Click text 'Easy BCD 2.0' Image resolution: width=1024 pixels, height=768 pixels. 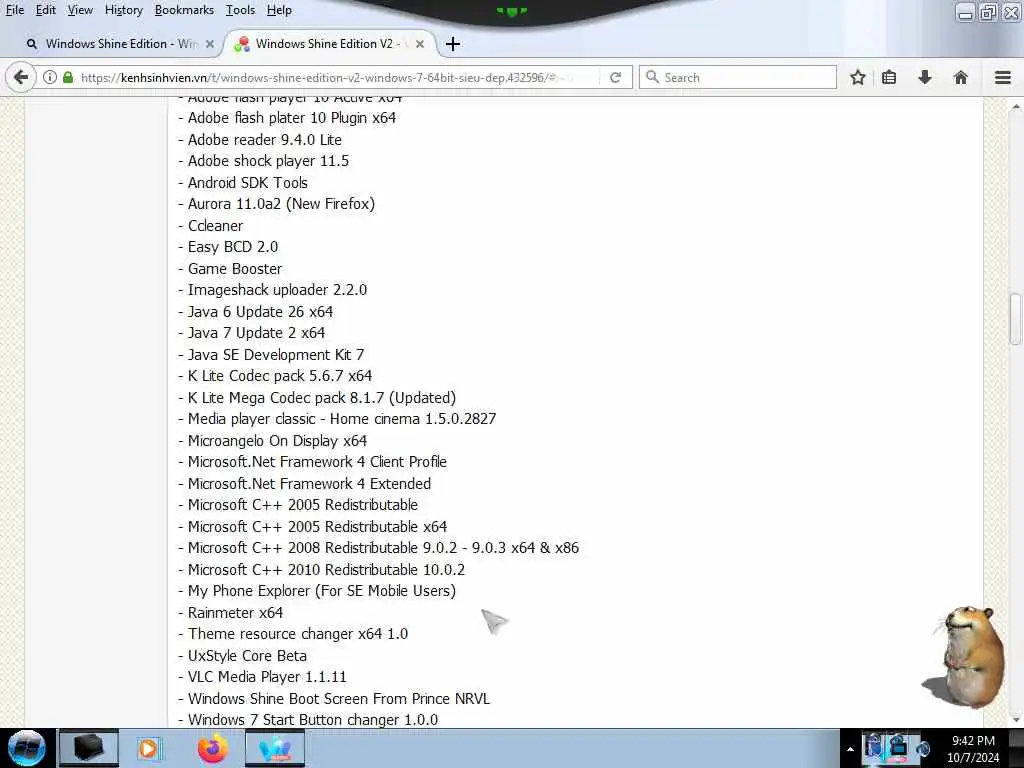point(232,247)
